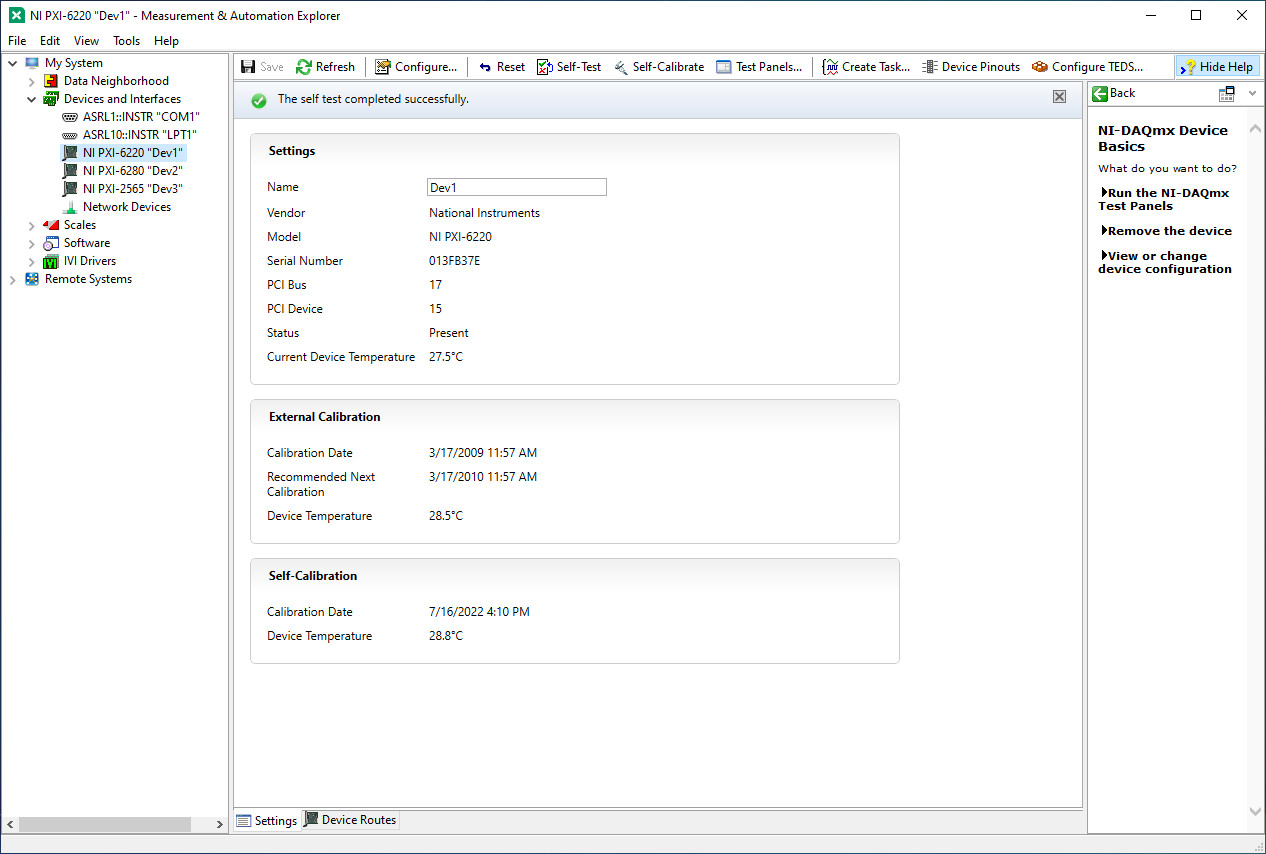Click the Dev2 device card icon
Screen dimensions: 1266x854
pos(70,171)
